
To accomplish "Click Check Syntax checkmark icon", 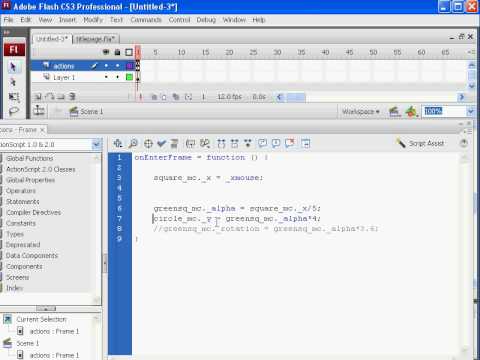I will point(161,143).
